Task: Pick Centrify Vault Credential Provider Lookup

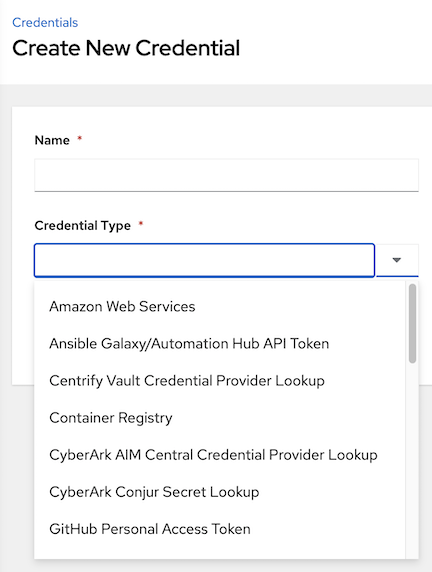Action: point(220,381)
